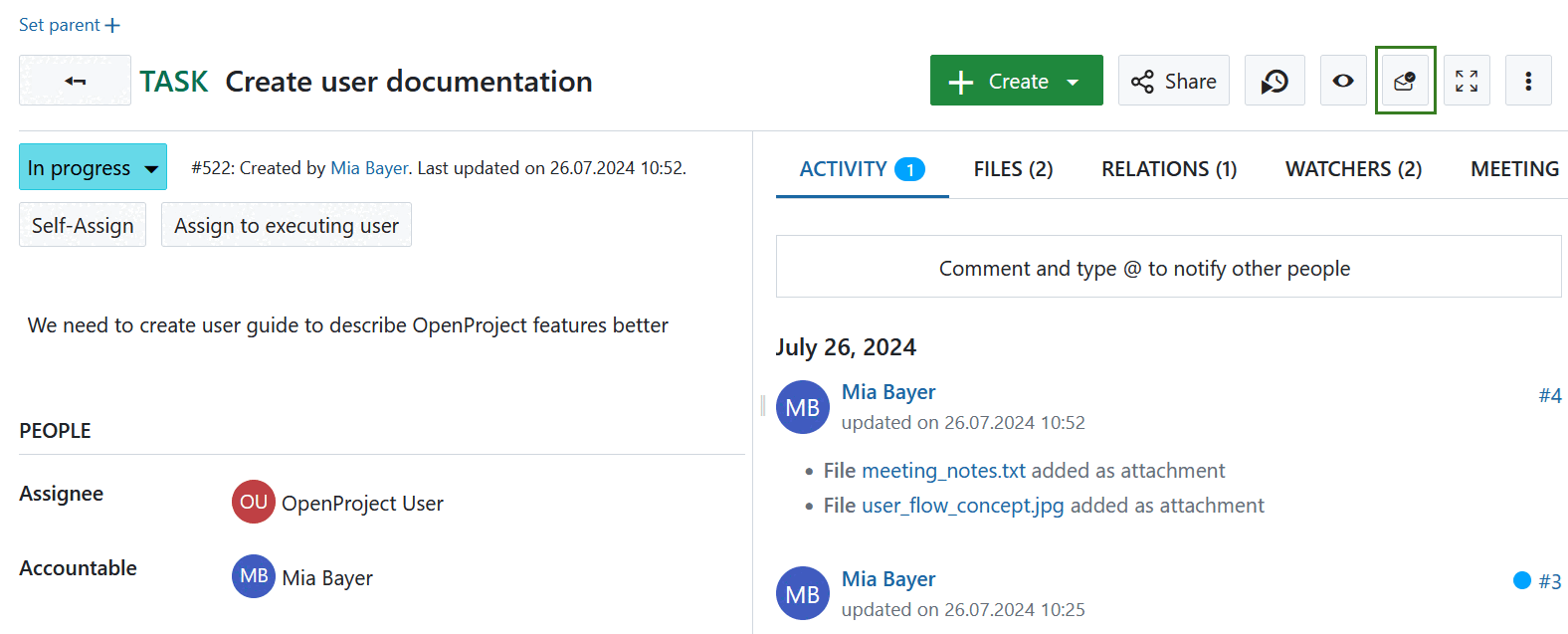The width and height of the screenshot is (1568, 634).
Task: Click the OpenProject User avatar icon
Action: coord(253,502)
